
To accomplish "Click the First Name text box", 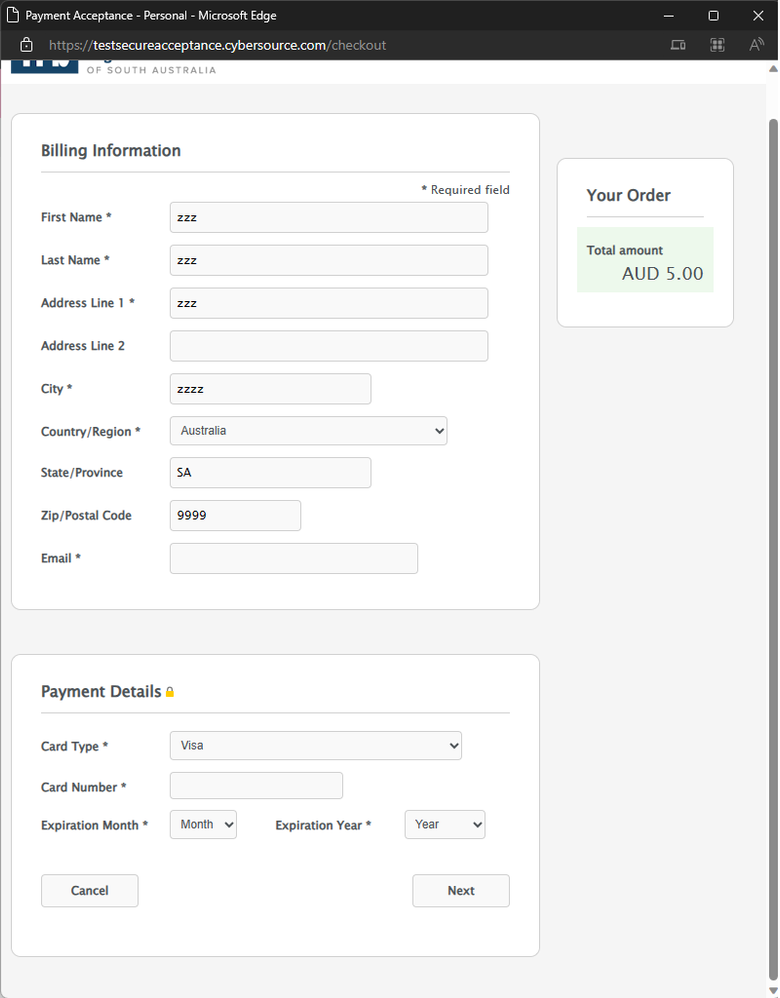I will pos(328,217).
